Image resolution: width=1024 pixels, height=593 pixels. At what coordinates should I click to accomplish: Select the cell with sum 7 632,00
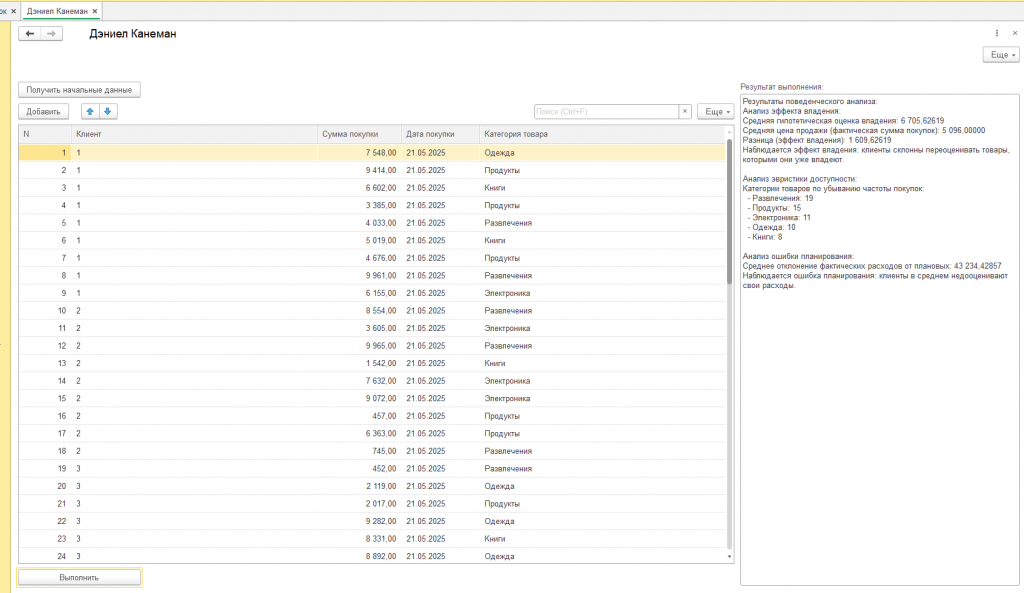pos(359,381)
